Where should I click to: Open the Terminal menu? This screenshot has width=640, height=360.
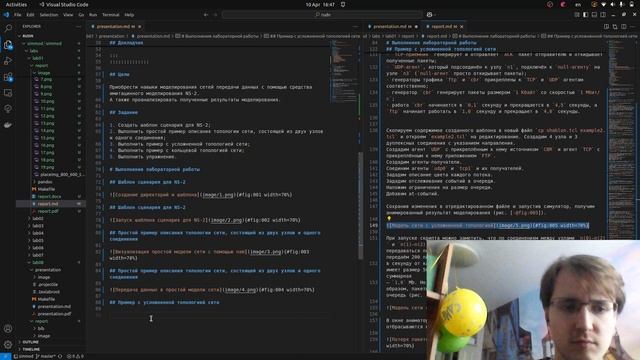point(111,15)
